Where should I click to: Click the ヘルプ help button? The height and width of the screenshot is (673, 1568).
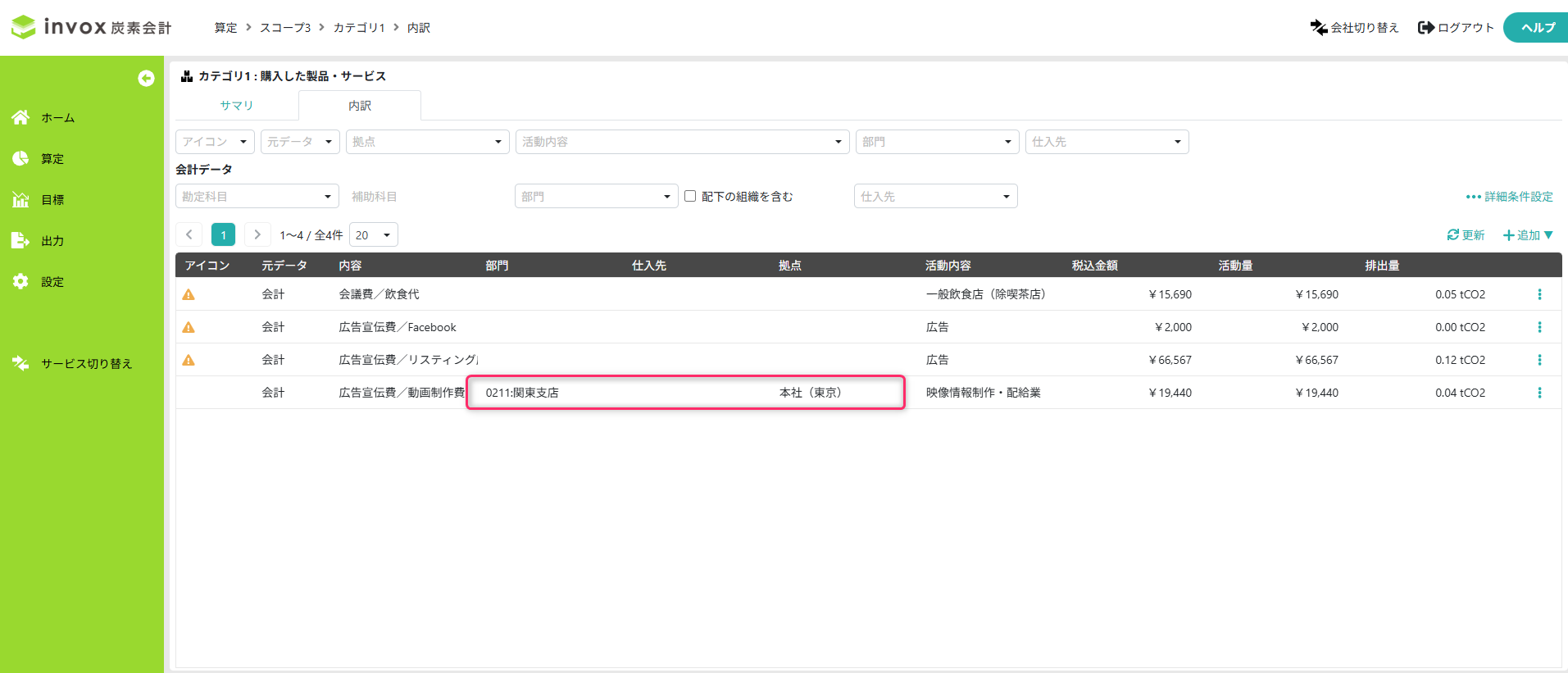(1537, 28)
